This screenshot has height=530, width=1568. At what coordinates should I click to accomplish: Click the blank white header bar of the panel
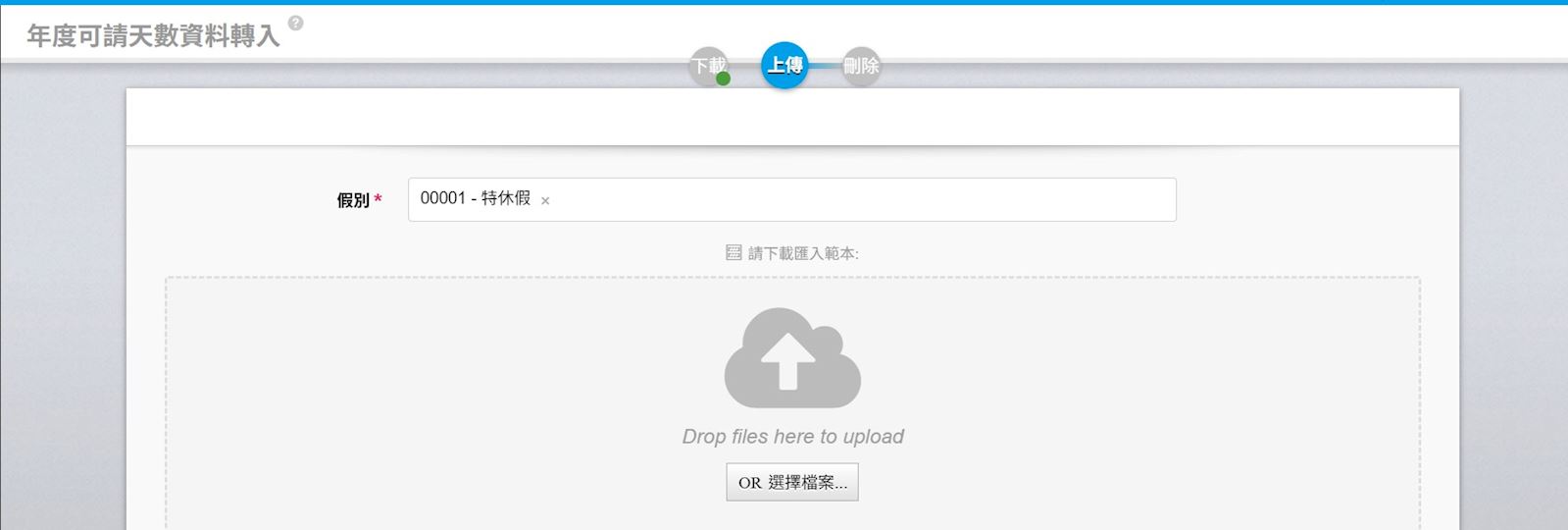792,118
